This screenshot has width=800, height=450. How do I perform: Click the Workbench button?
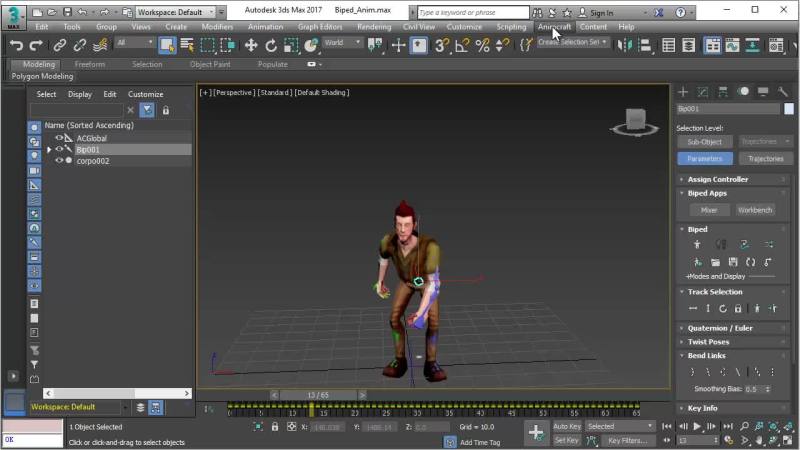[x=755, y=210]
